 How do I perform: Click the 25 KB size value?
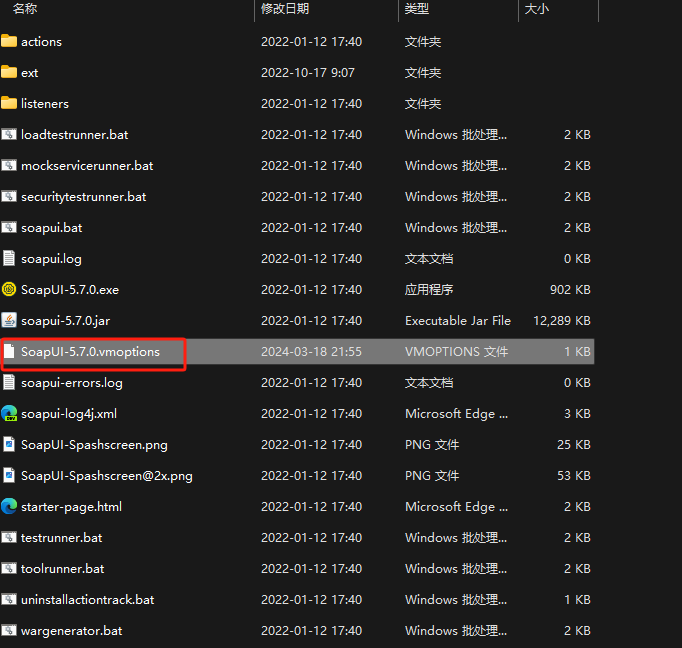coord(574,444)
